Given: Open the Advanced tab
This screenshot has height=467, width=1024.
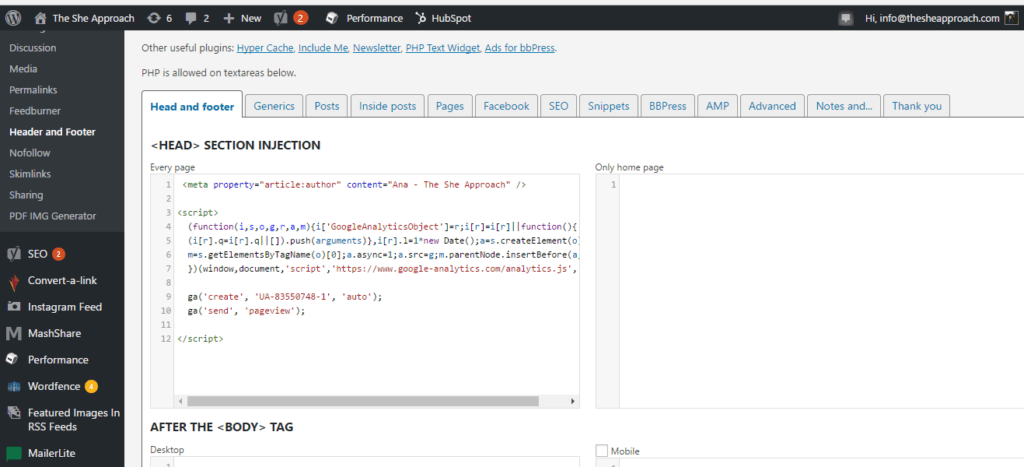Looking at the screenshot, I should coord(772,106).
